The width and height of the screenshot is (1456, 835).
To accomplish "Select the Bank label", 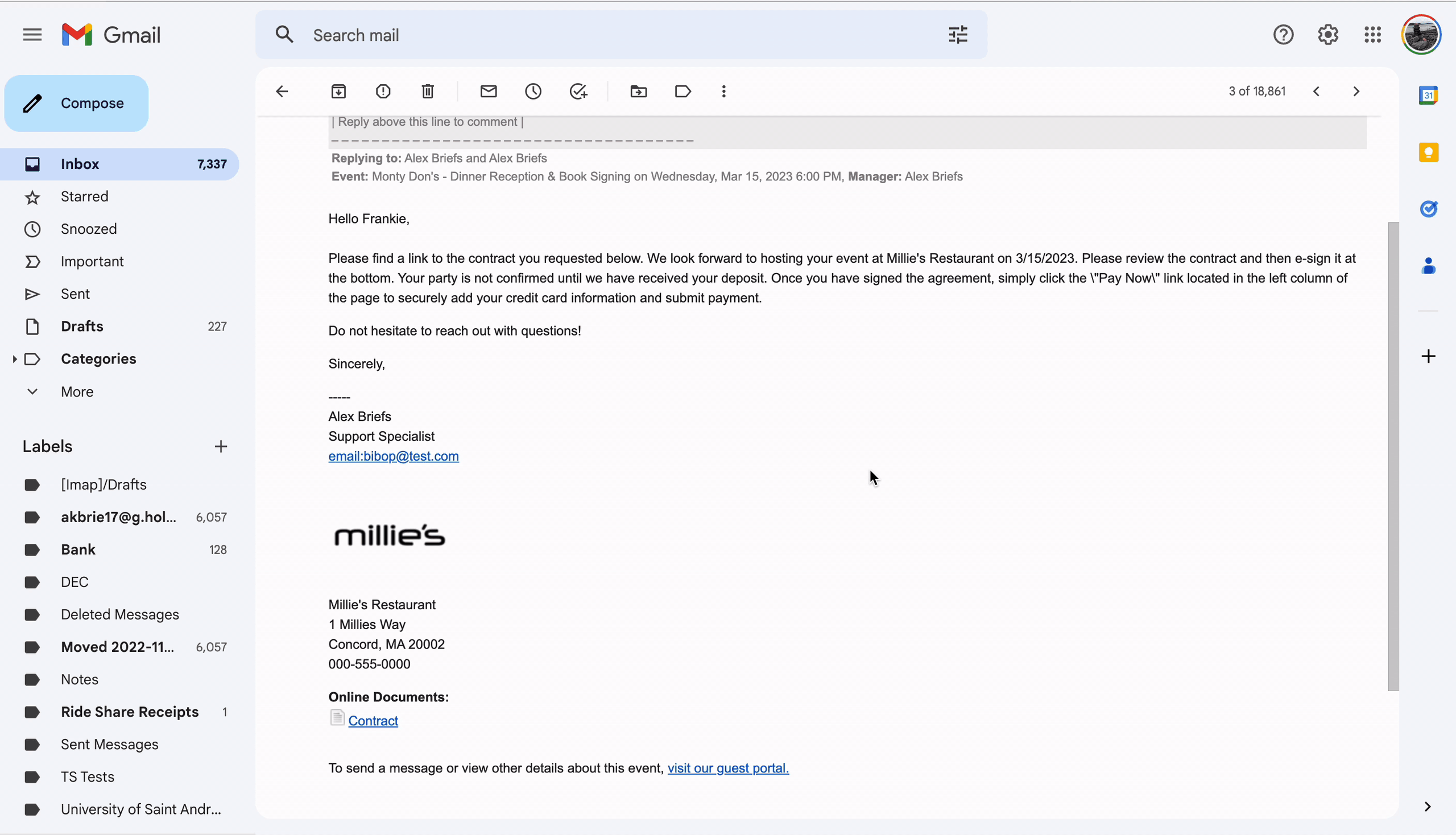I will point(119,549).
